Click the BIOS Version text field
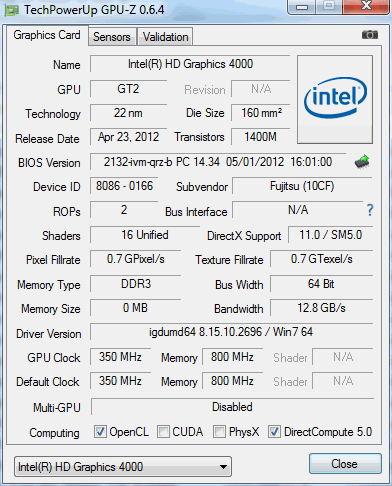 (x=218, y=162)
